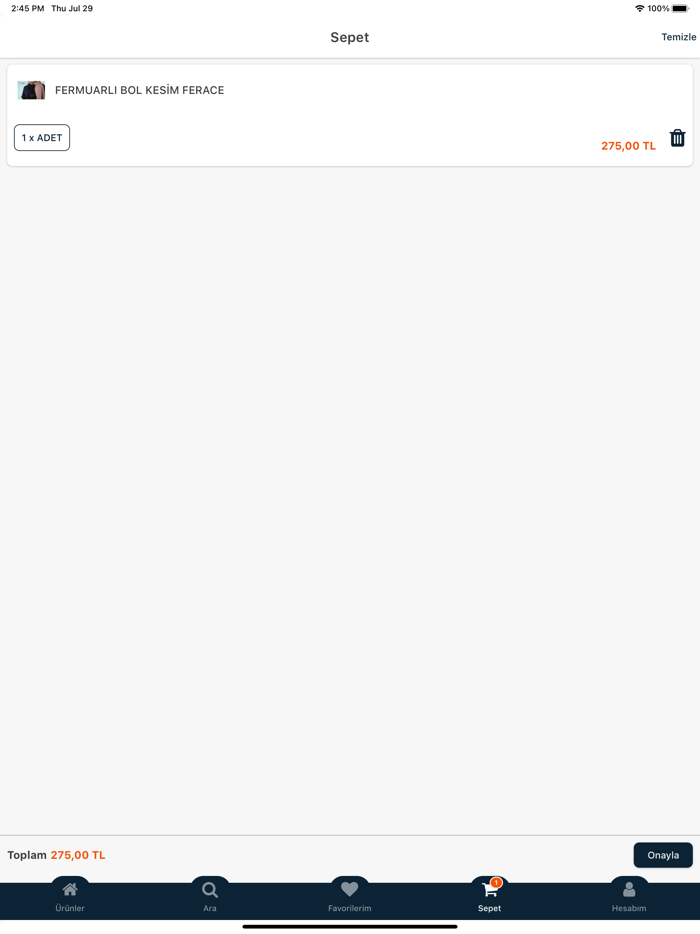Open Favorilerim heart icon
This screenshot has width=700, height=934.
[x=350, y=889]
